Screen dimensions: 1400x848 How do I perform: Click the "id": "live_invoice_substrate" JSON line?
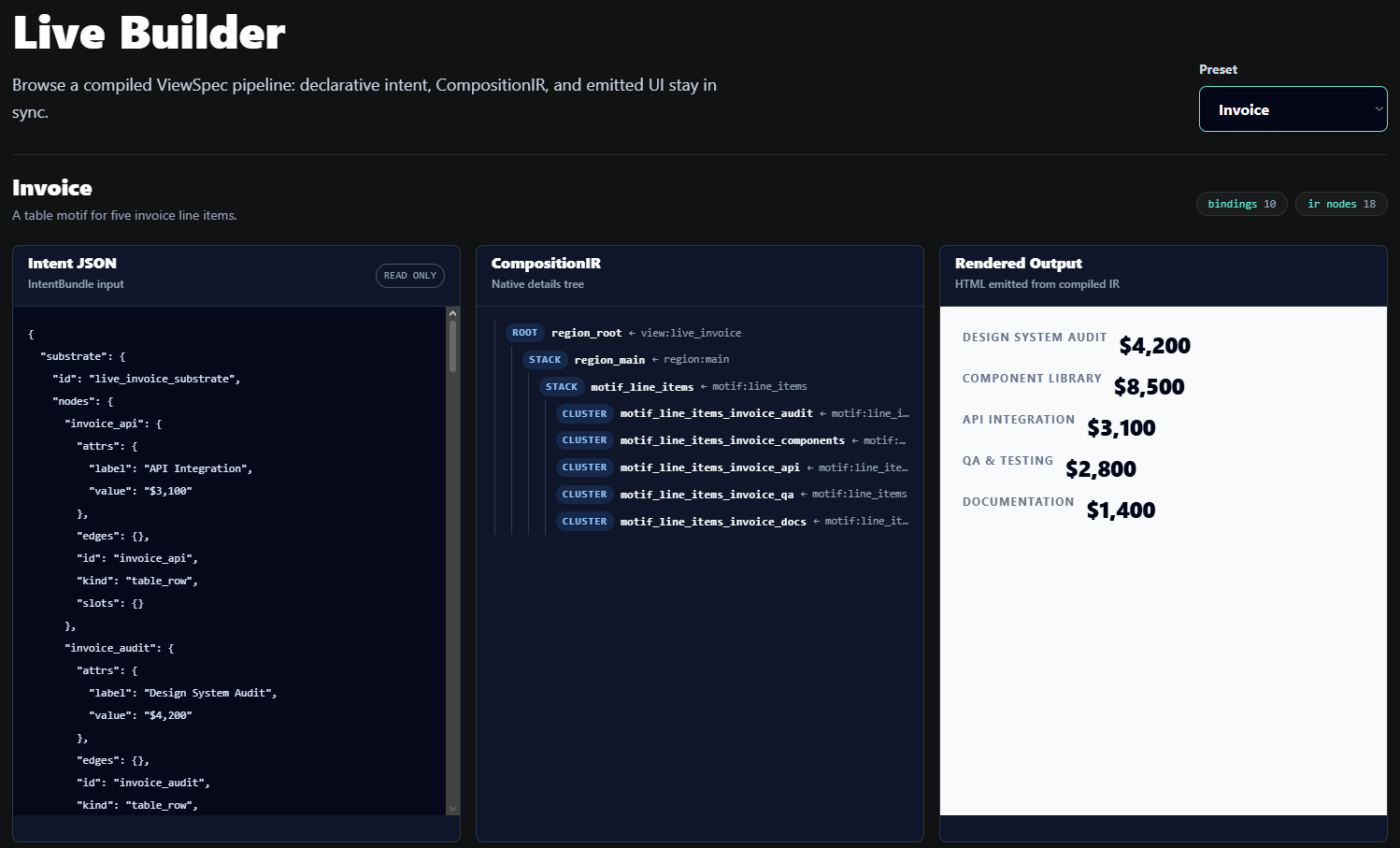pos(147,379)
